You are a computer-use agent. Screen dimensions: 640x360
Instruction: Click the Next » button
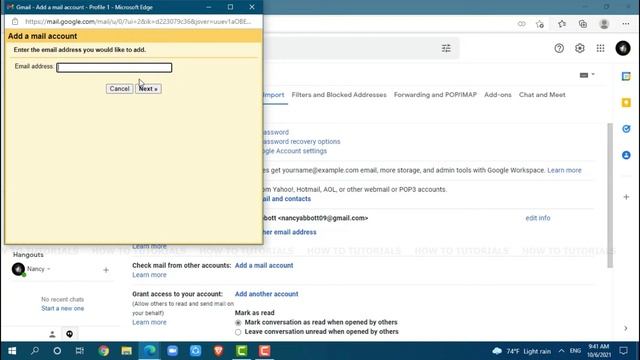[148, 89]
